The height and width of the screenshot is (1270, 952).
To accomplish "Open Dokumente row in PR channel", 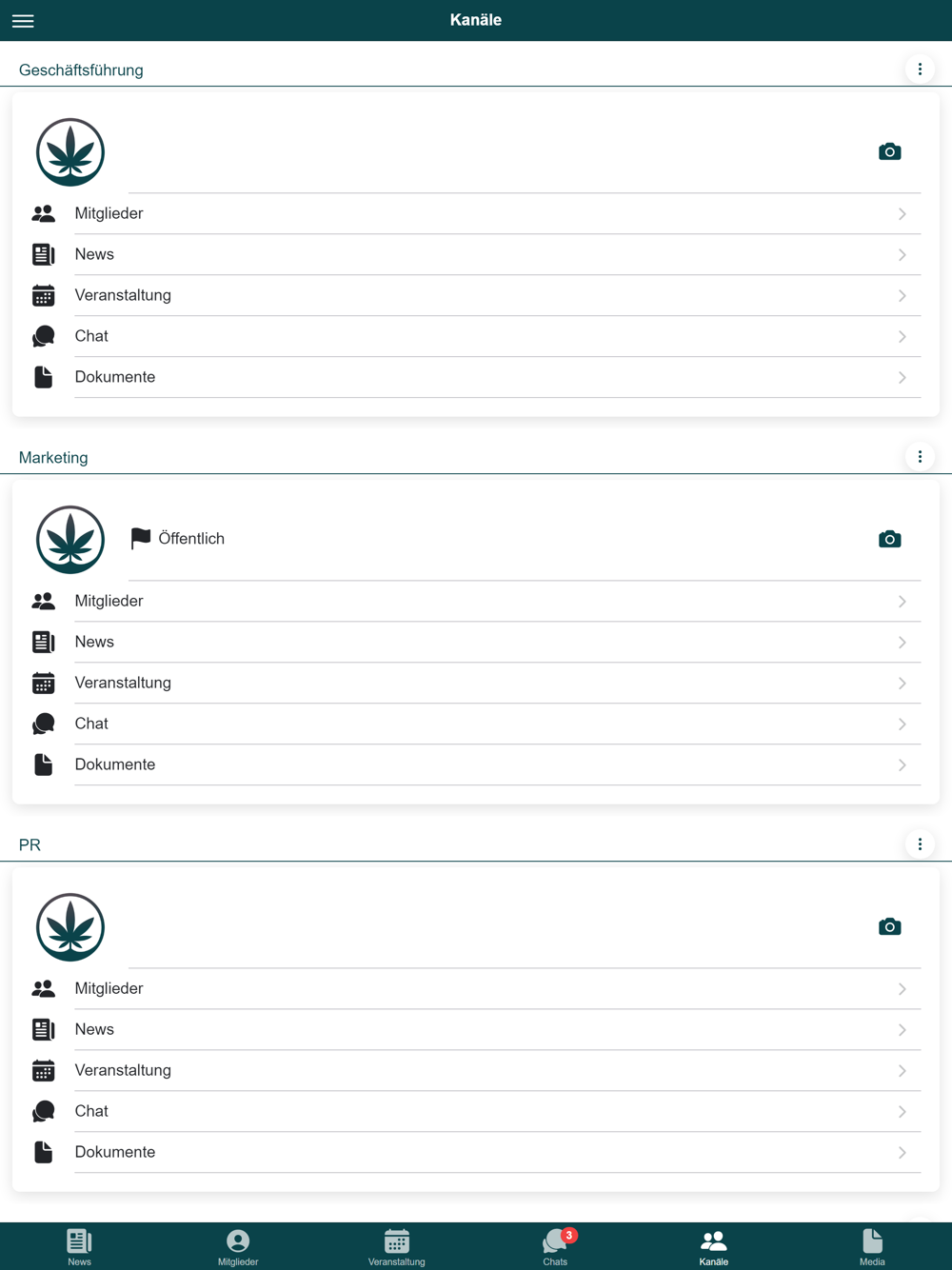I will click(x=476, y=1152).
